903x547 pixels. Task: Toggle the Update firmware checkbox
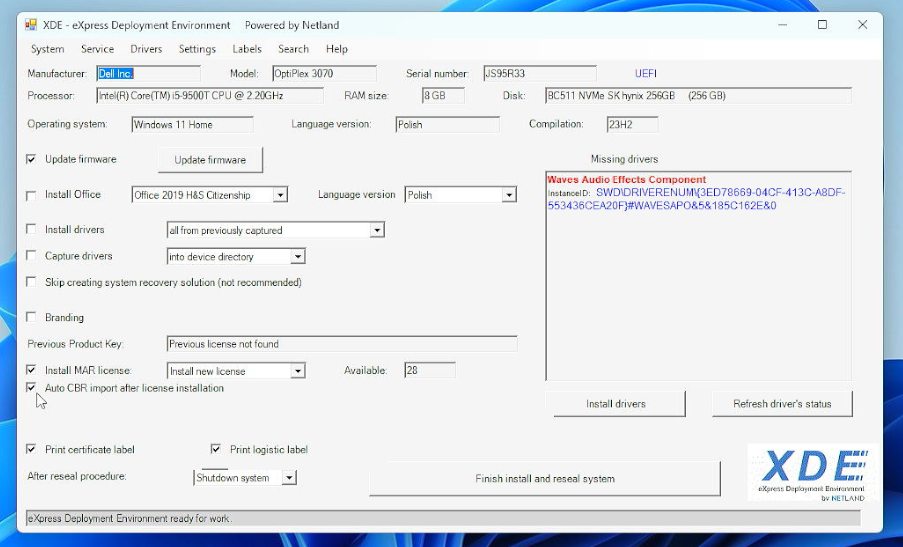coord(32,159)
